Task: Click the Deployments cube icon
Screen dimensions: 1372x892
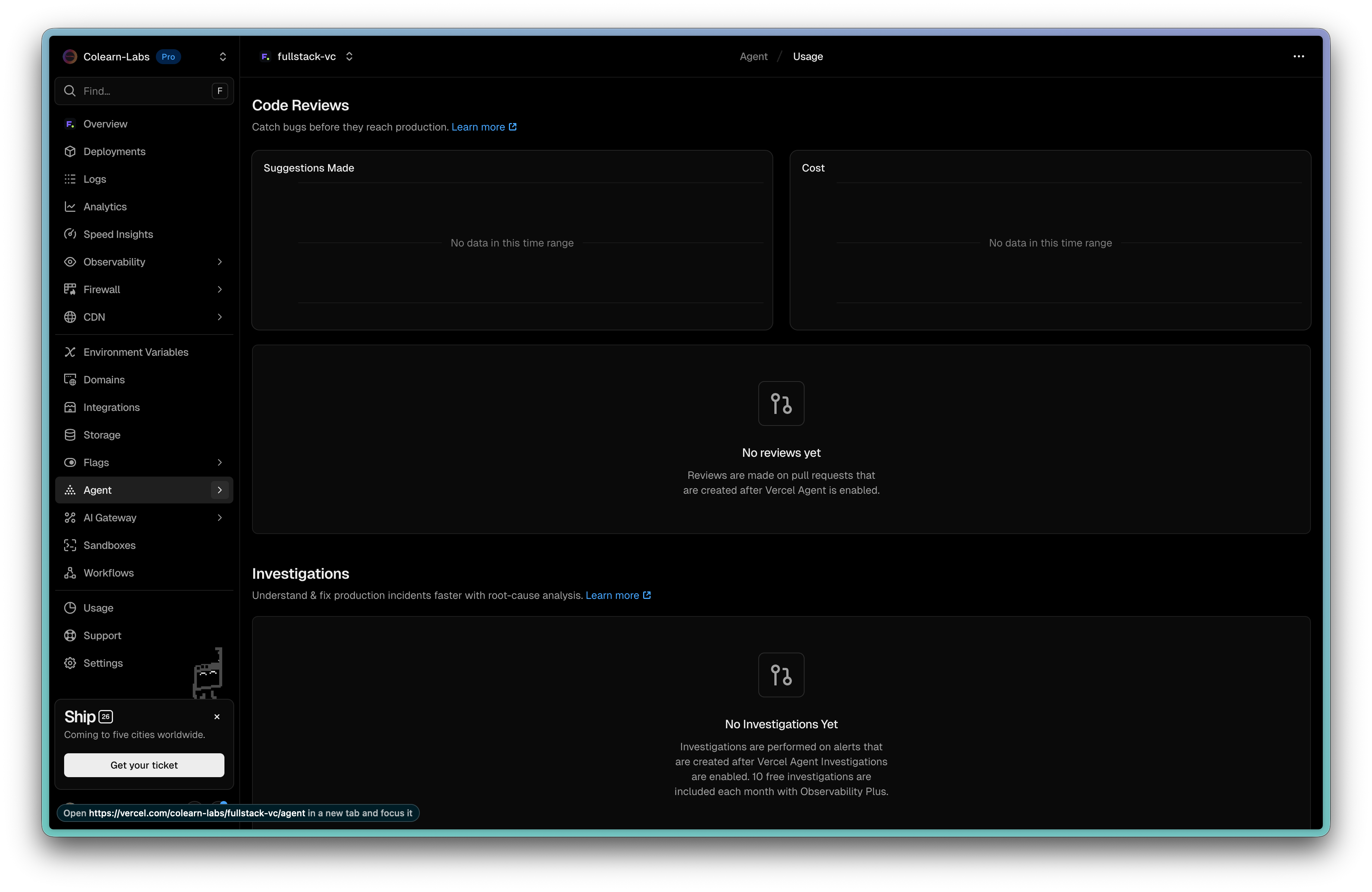Action: 70,152
